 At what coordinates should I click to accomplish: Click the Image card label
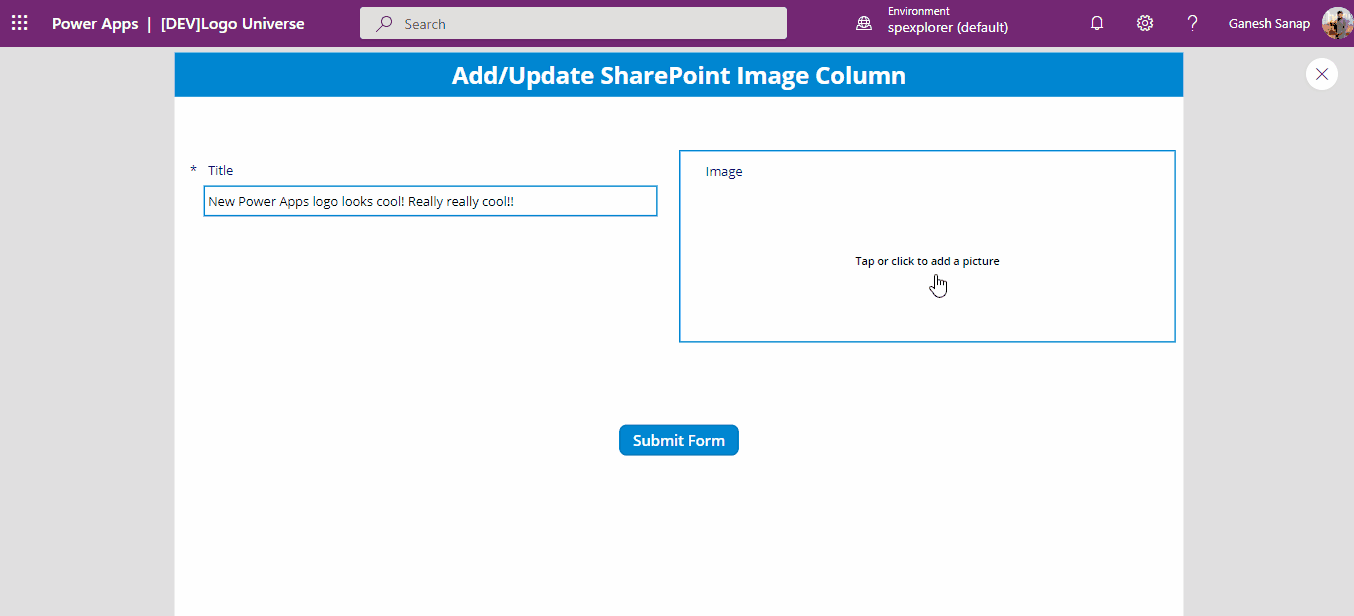pos(723,171)
